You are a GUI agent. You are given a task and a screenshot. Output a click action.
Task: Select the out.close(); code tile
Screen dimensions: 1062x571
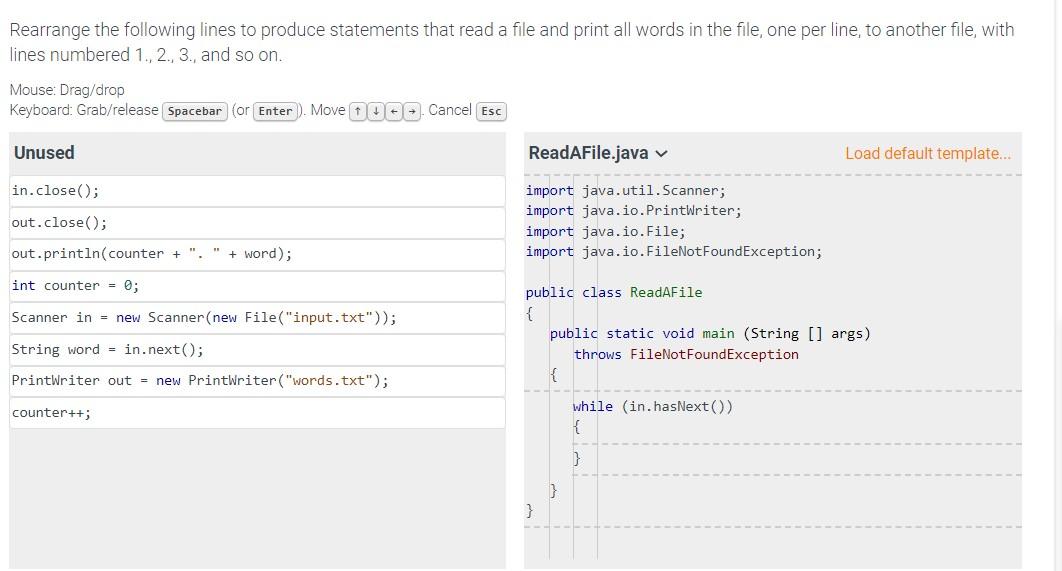click(257, 223)
